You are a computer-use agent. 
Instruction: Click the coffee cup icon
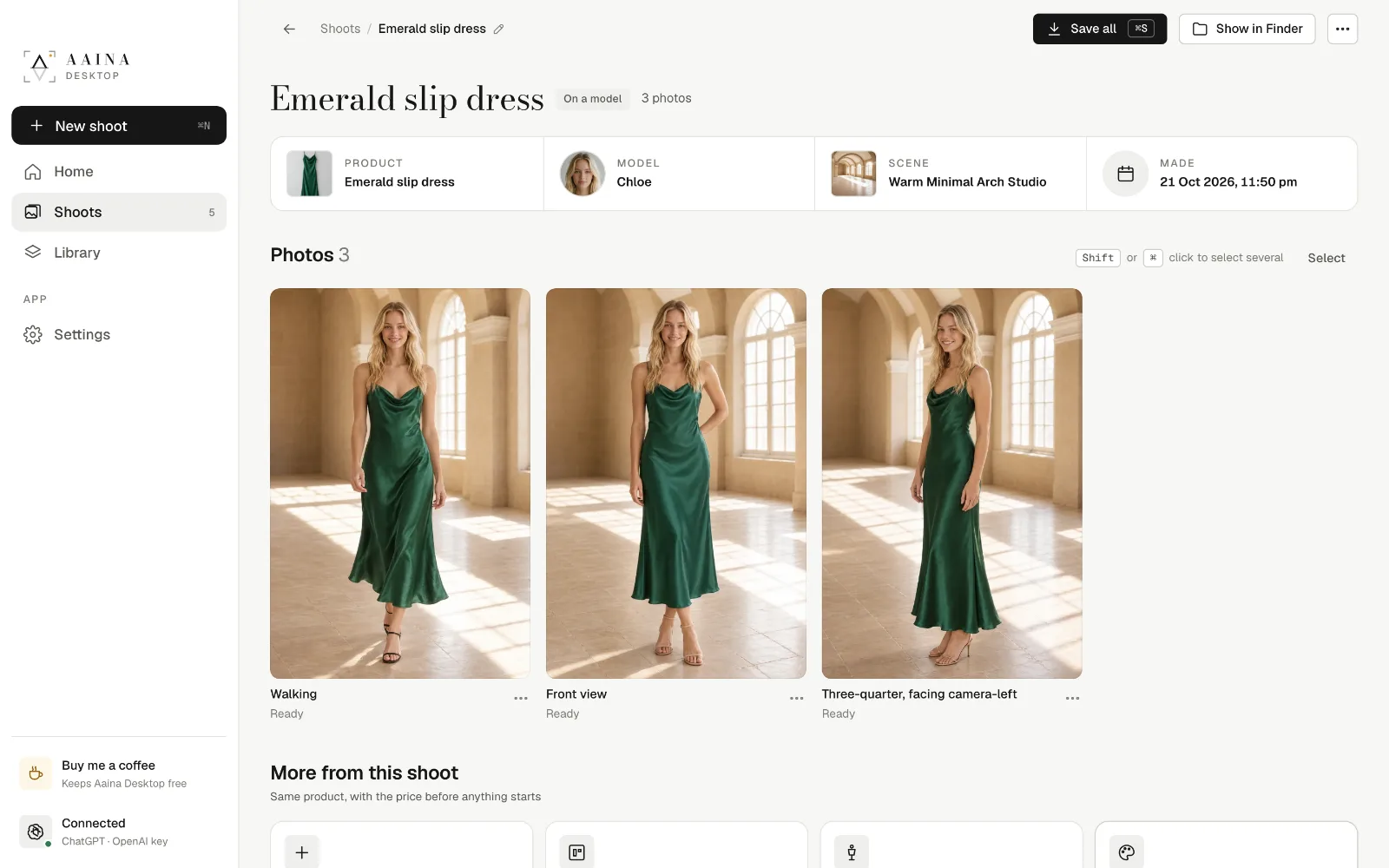click(x=36, y=773)
